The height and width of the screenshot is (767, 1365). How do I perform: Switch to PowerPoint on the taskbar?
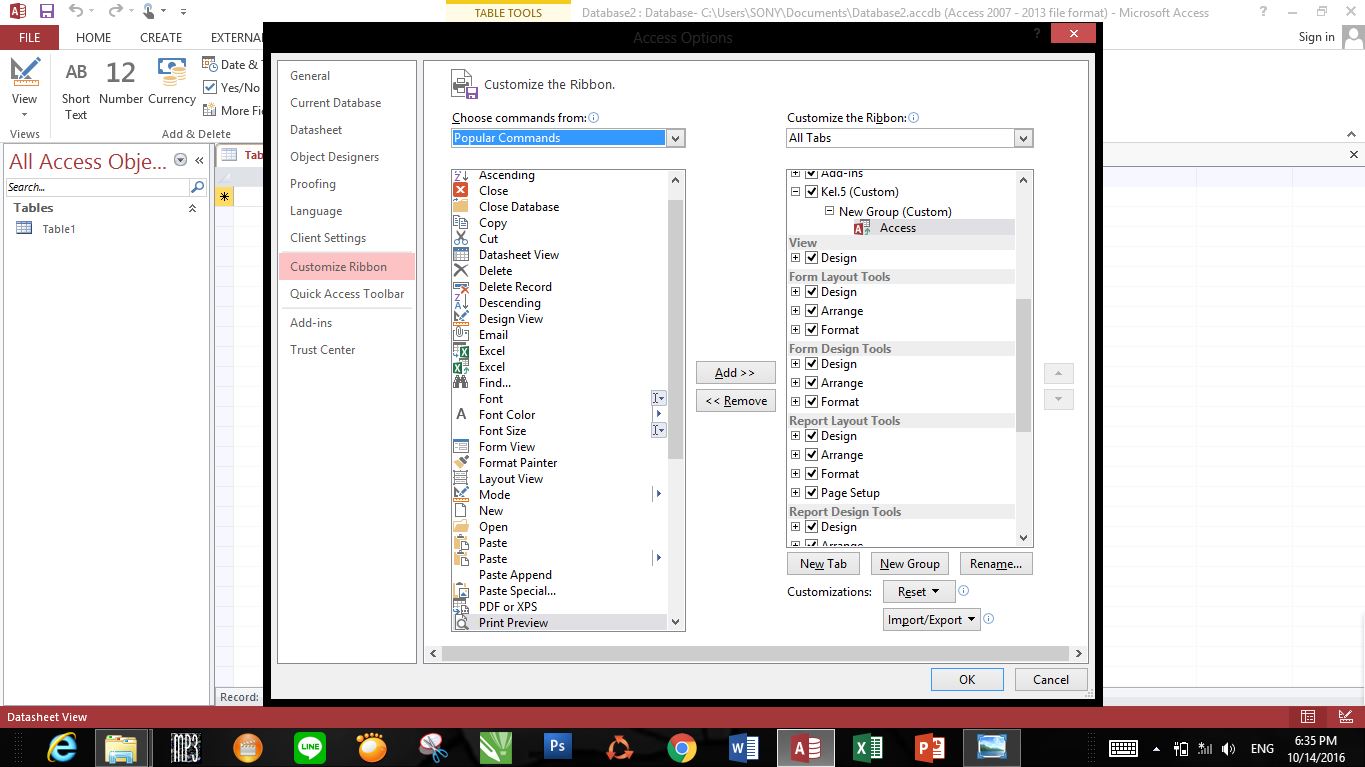point(930,747)
